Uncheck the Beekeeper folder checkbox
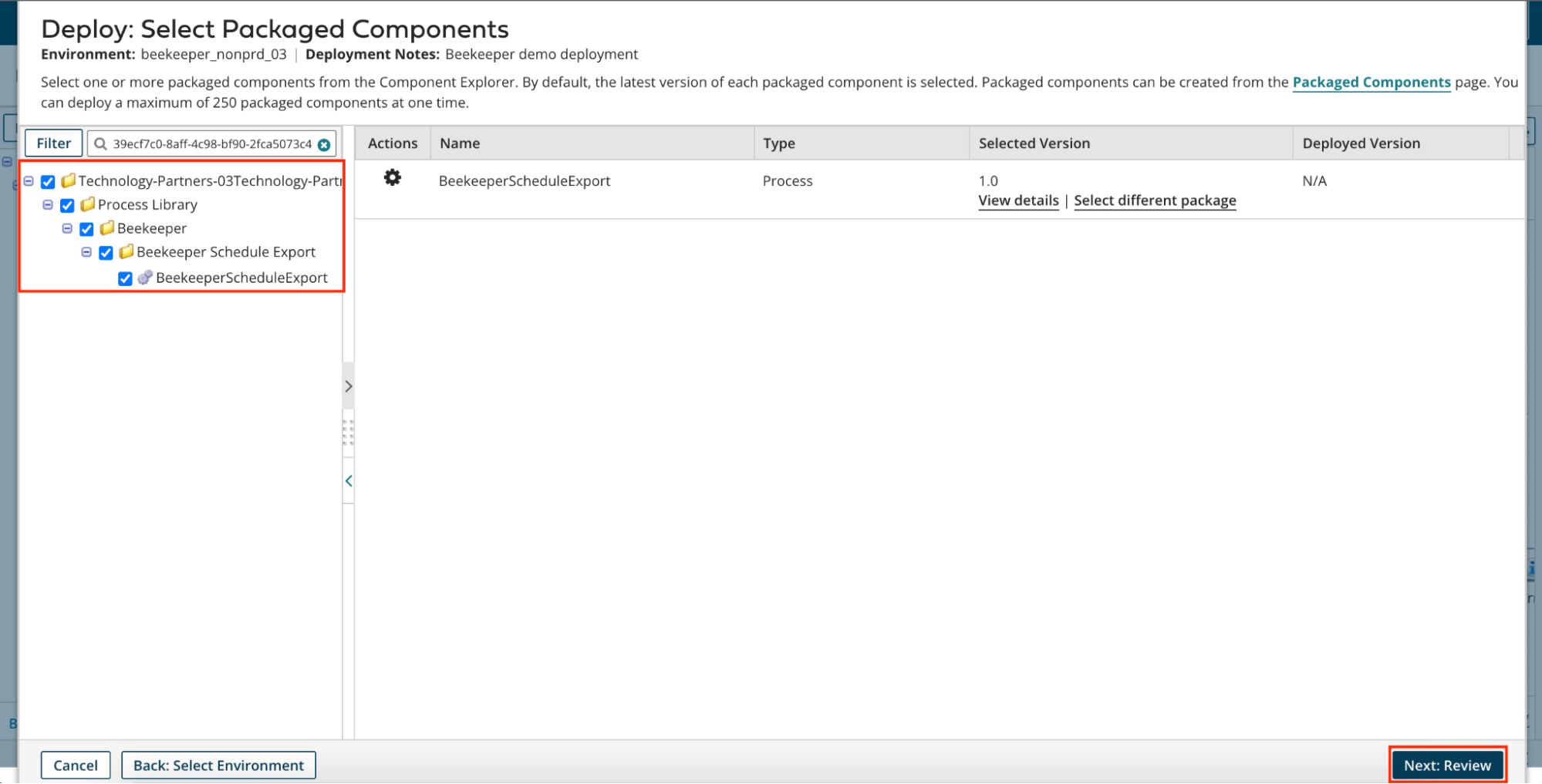The height and width of the screenshot is (784, 1542). pyautogui.click(x=86, y=229)
